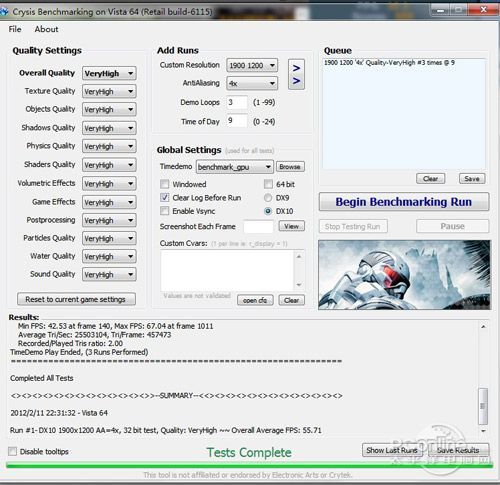The height and width of the screenshot is (485, 500).
Task: Expand Shaders Quality dropdown
Action: [x=109, y=165]
